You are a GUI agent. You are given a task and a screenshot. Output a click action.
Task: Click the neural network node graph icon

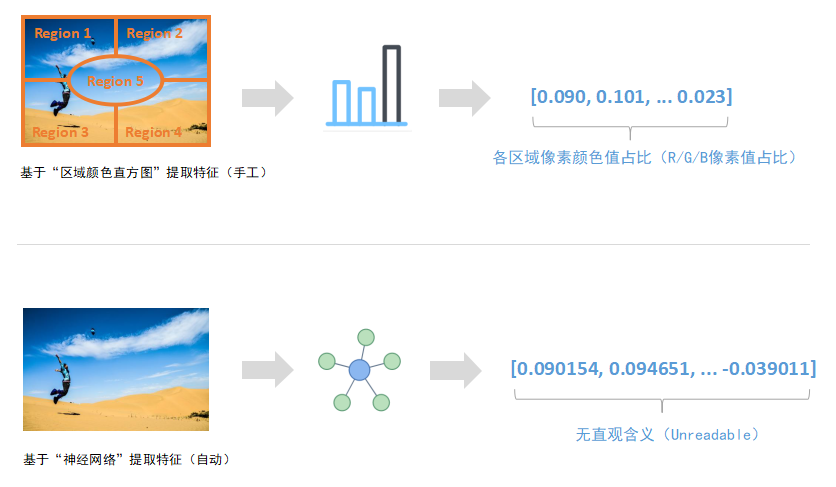tap(359, 370)
